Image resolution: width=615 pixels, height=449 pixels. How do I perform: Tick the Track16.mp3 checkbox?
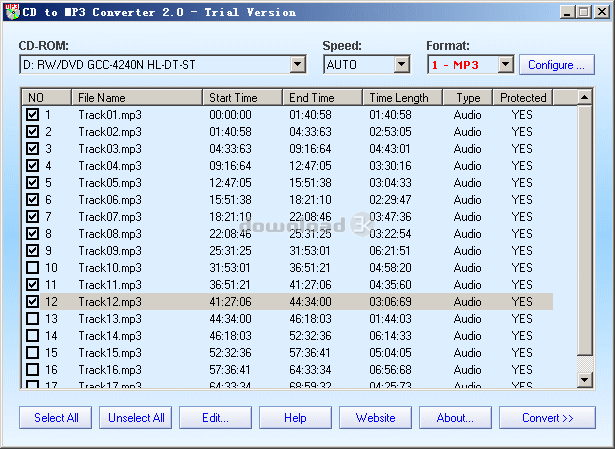[33, 370]
